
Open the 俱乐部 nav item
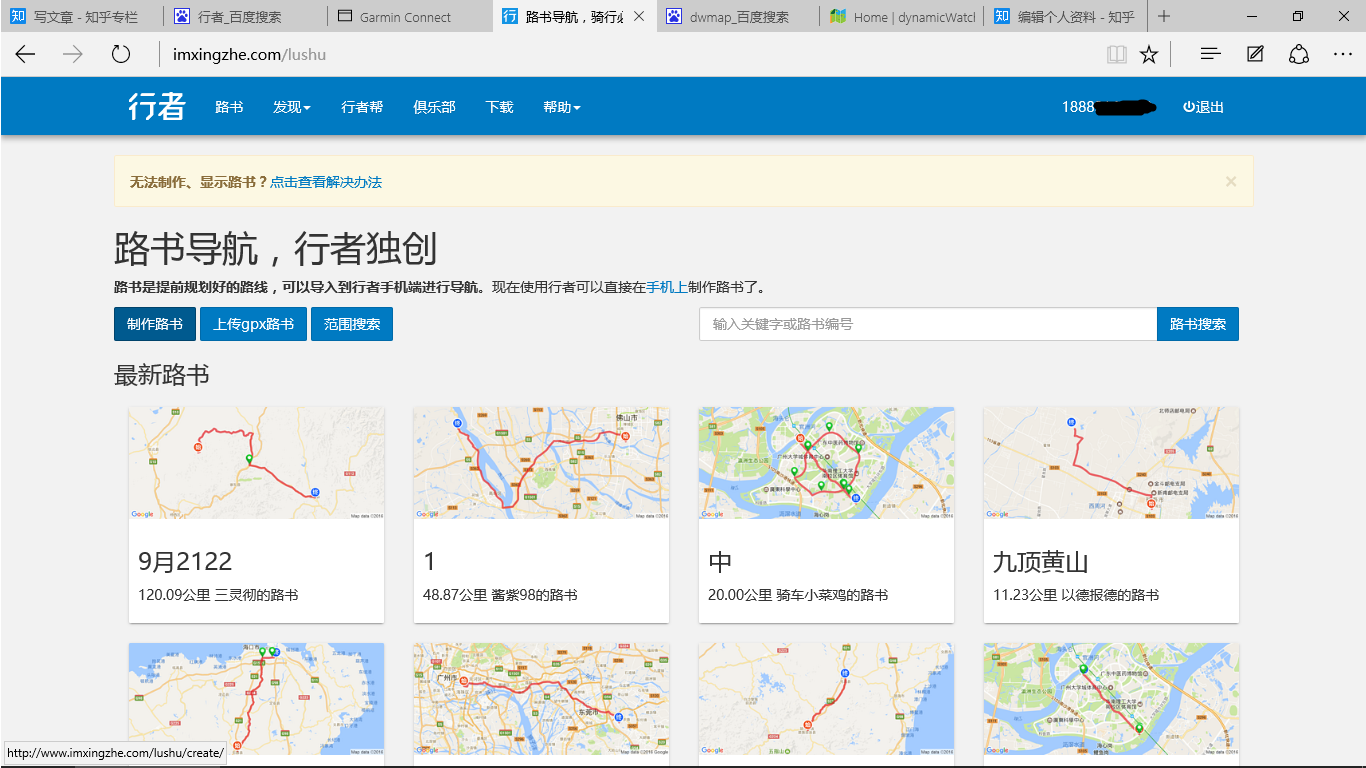pyautogui.click(x=434, y=107)
